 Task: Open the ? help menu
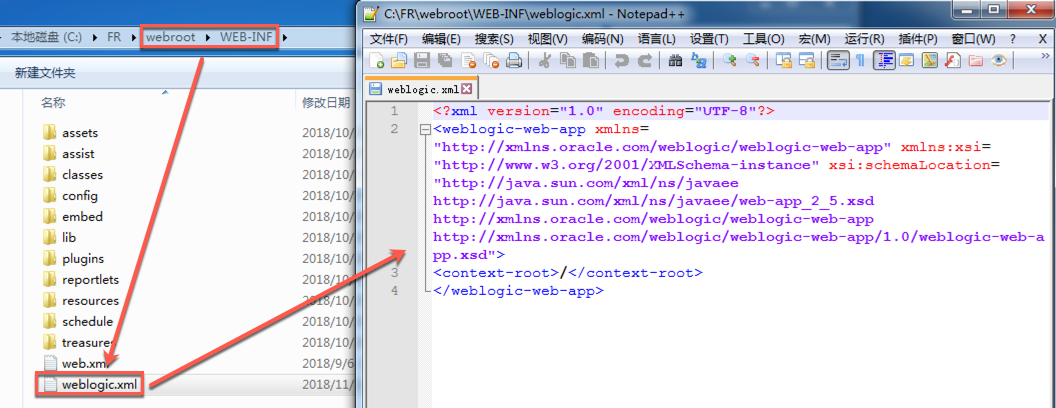pyautogui.click(x=1013, y=39)
